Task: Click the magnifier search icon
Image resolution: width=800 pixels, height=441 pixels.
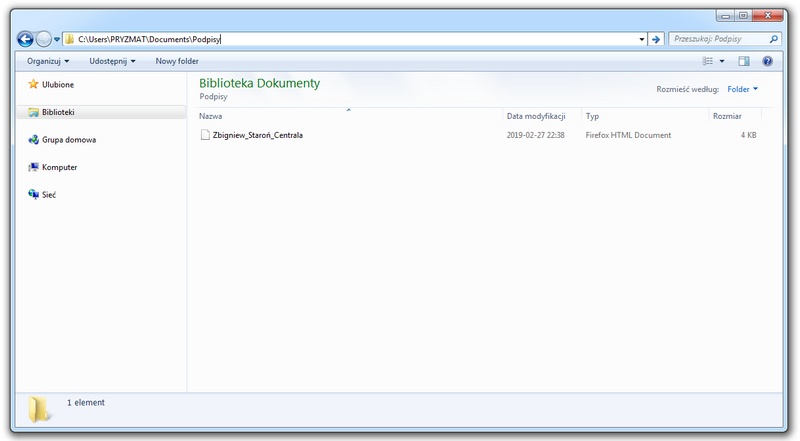Action: [x=773, y=39]
